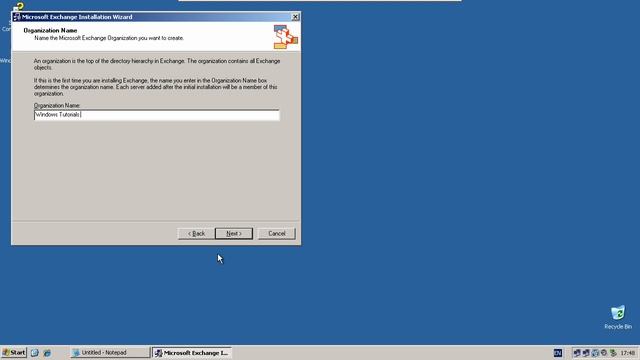Select the Microsoft Exchange taskbar button

(192, 353)
